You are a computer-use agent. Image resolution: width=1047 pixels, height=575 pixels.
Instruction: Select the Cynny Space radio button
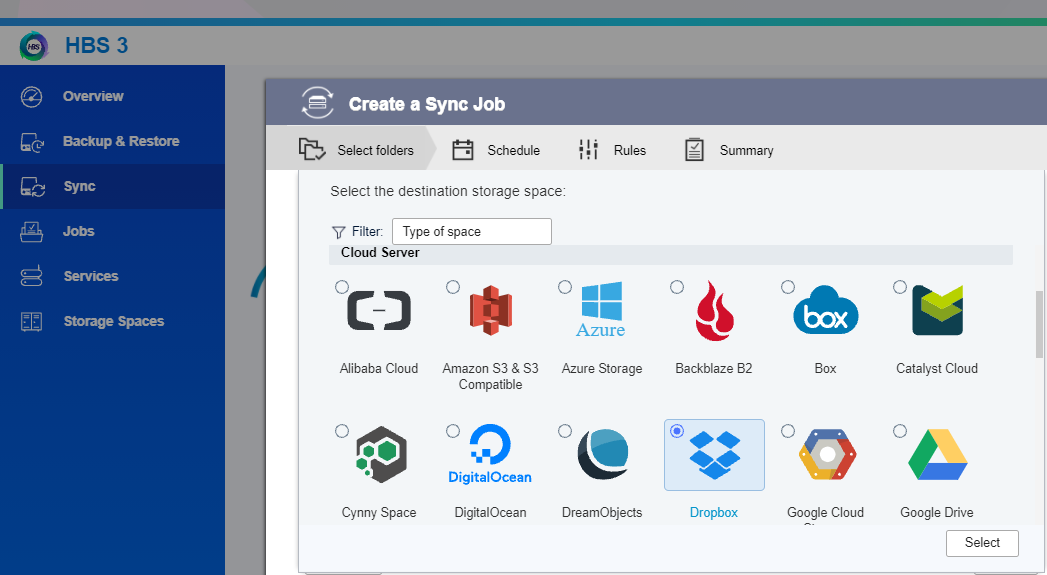(342, 431)
